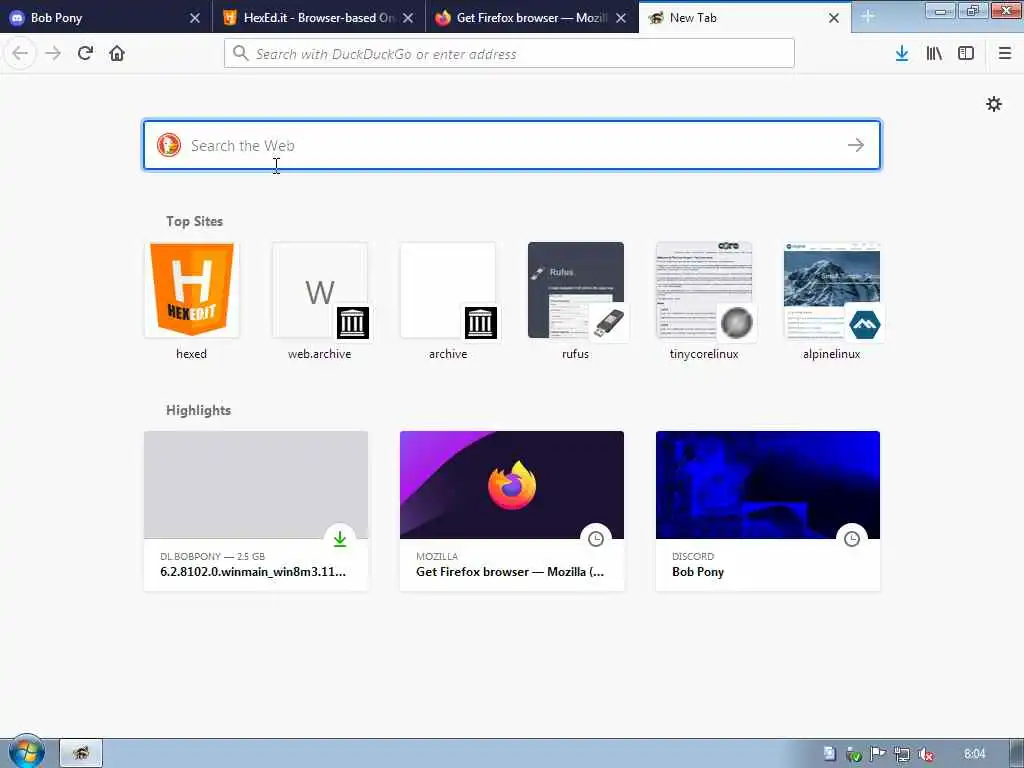
Task: Open the Windows Start menu
Action: (x=26, y=752)
